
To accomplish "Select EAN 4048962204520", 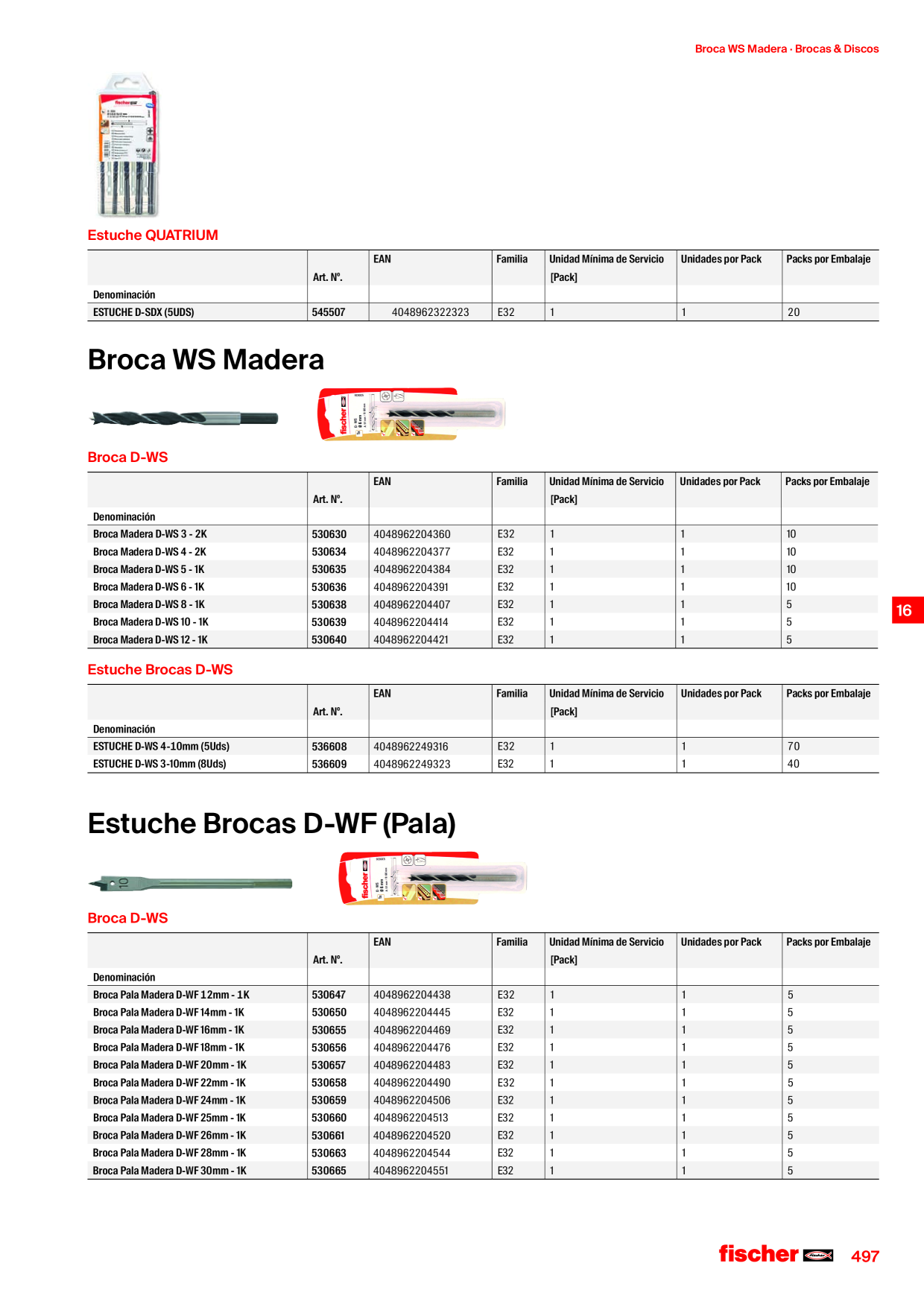I will (x=412, y=1136).
